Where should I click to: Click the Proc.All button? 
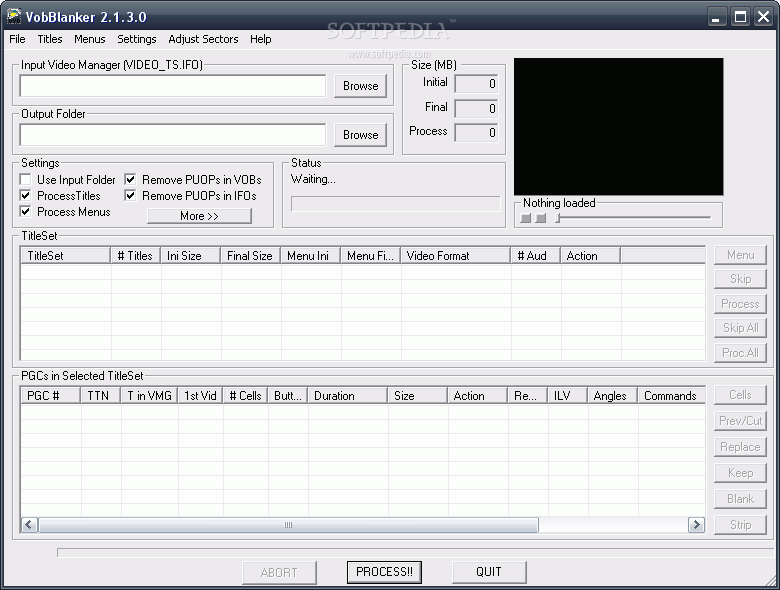[x=740, y=353]
